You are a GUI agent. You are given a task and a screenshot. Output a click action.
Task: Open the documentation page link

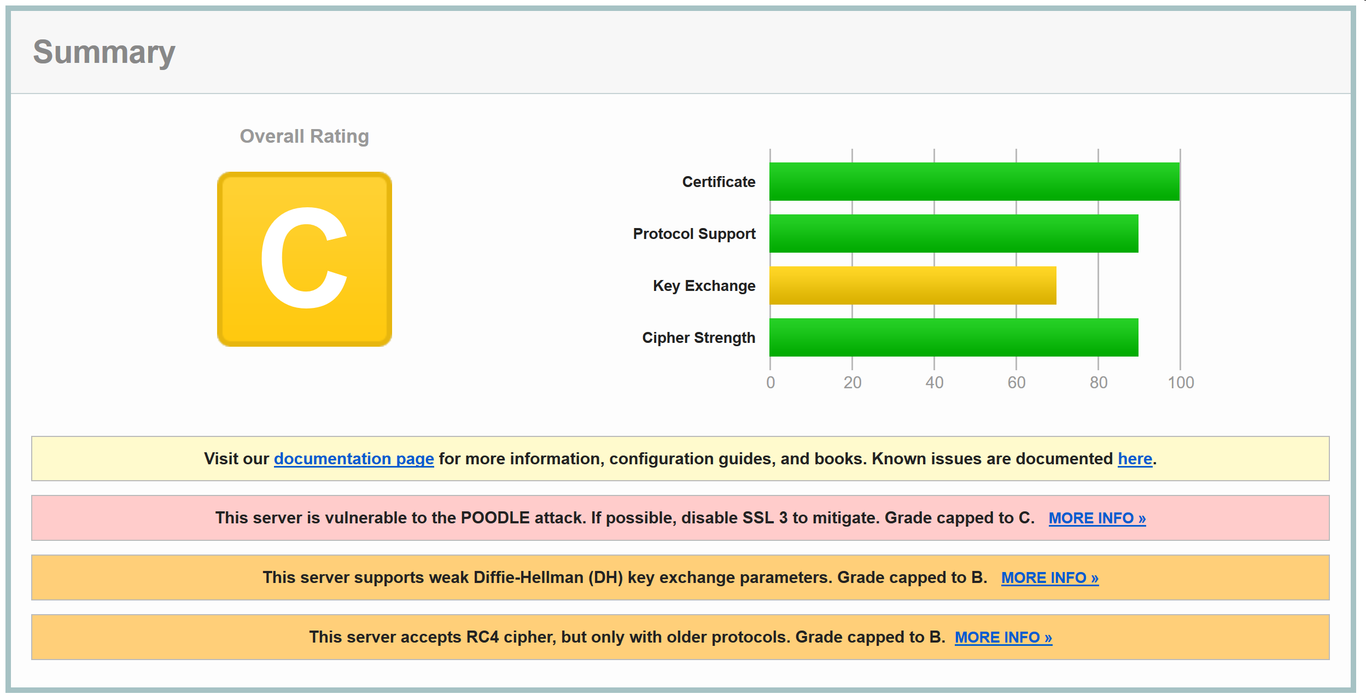[x=354, y=459]
